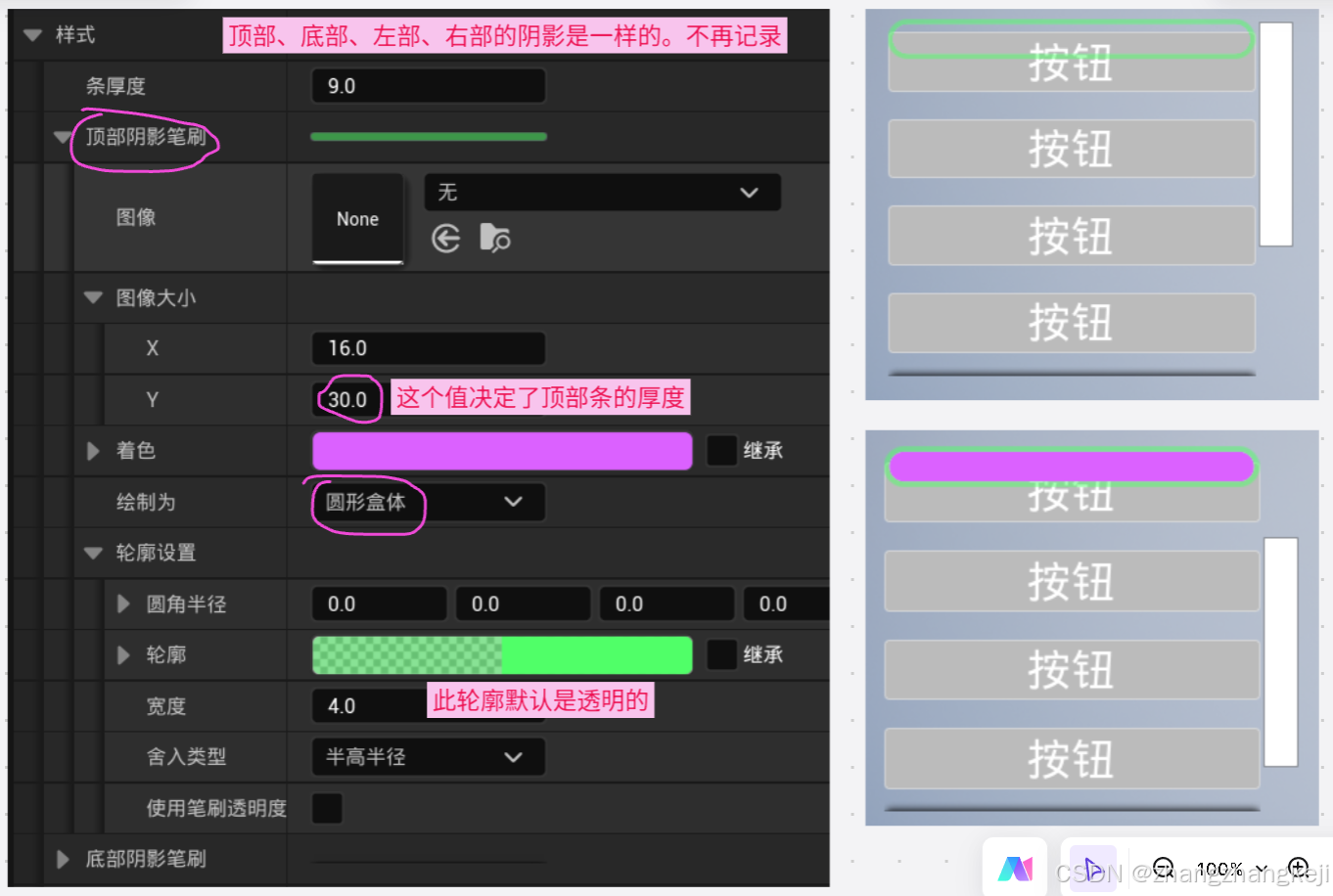Click the browse-to-asset folder icon under 图像
The height and width of the screenshot is (896, 1333).
point(494,238)
